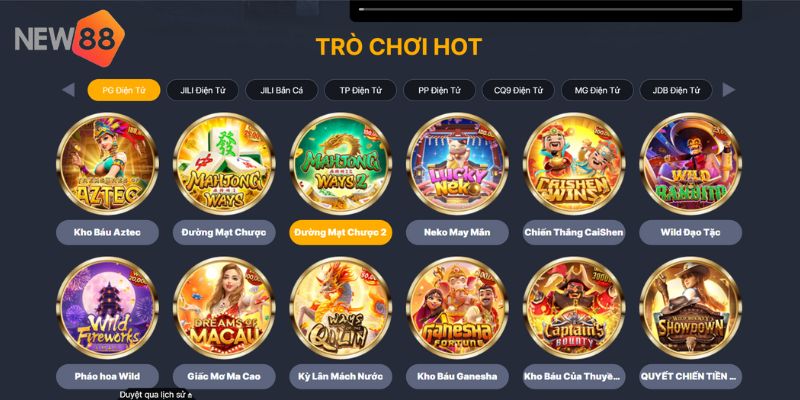Open the Treasures of Aztec game icon
This screenshot has width=800, height=400.
[107, 164]
